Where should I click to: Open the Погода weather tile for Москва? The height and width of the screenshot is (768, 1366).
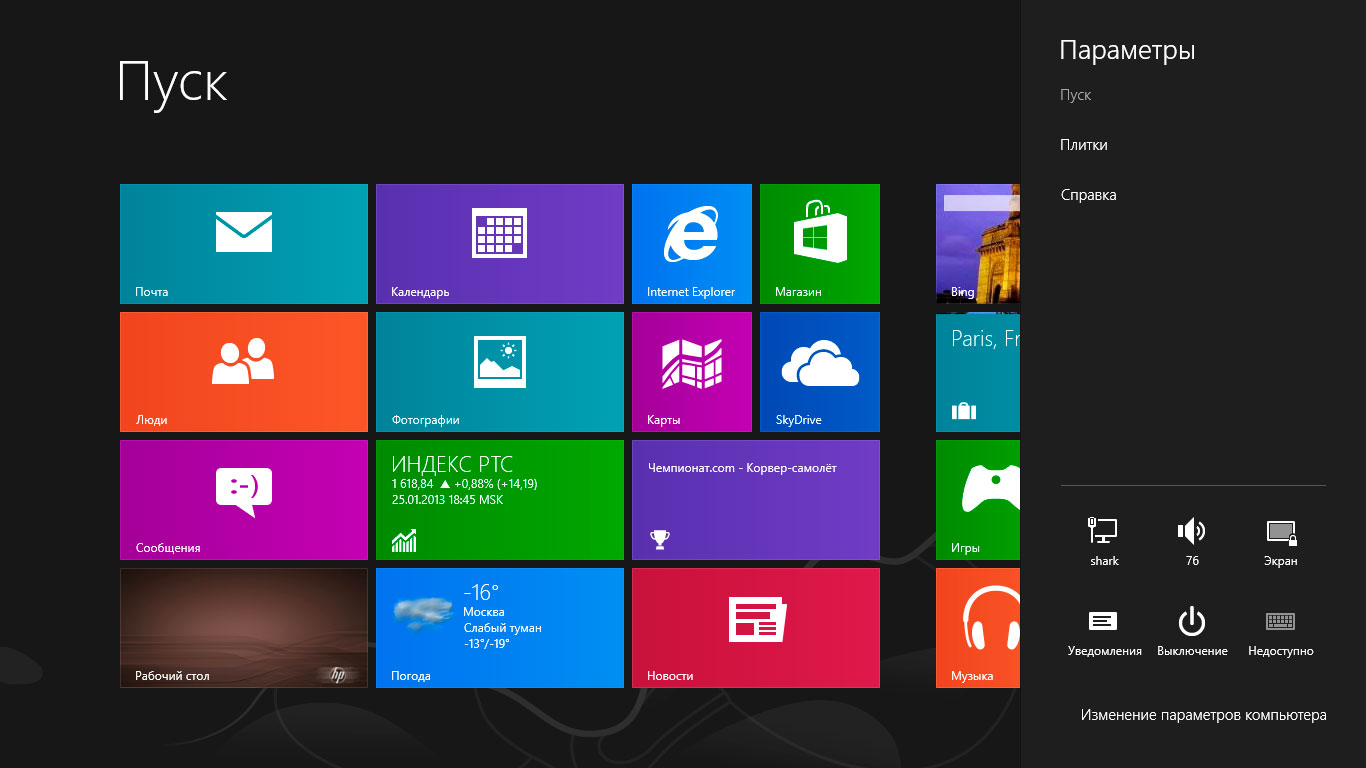499,627
